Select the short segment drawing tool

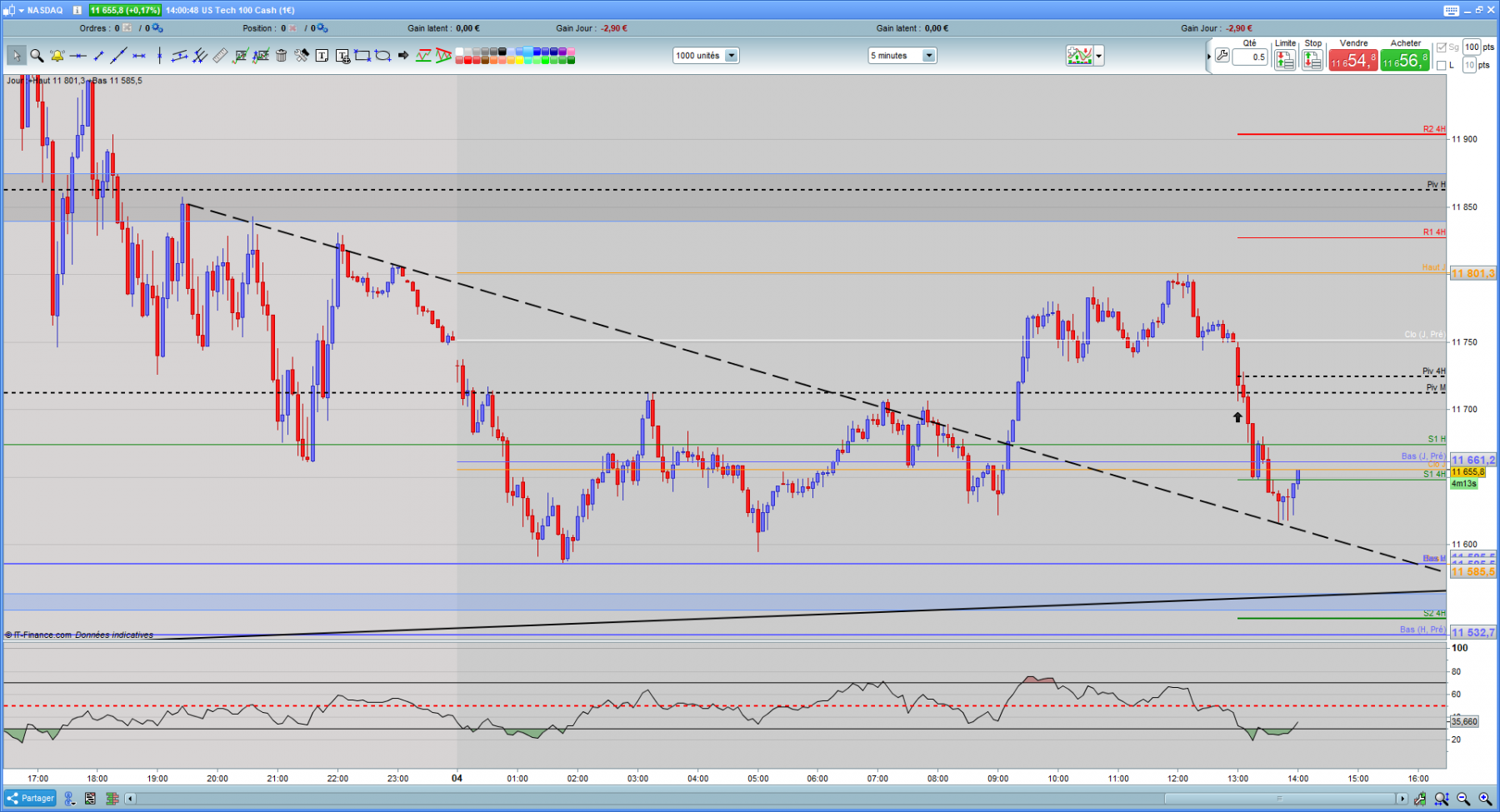click(x=98, y=56)
